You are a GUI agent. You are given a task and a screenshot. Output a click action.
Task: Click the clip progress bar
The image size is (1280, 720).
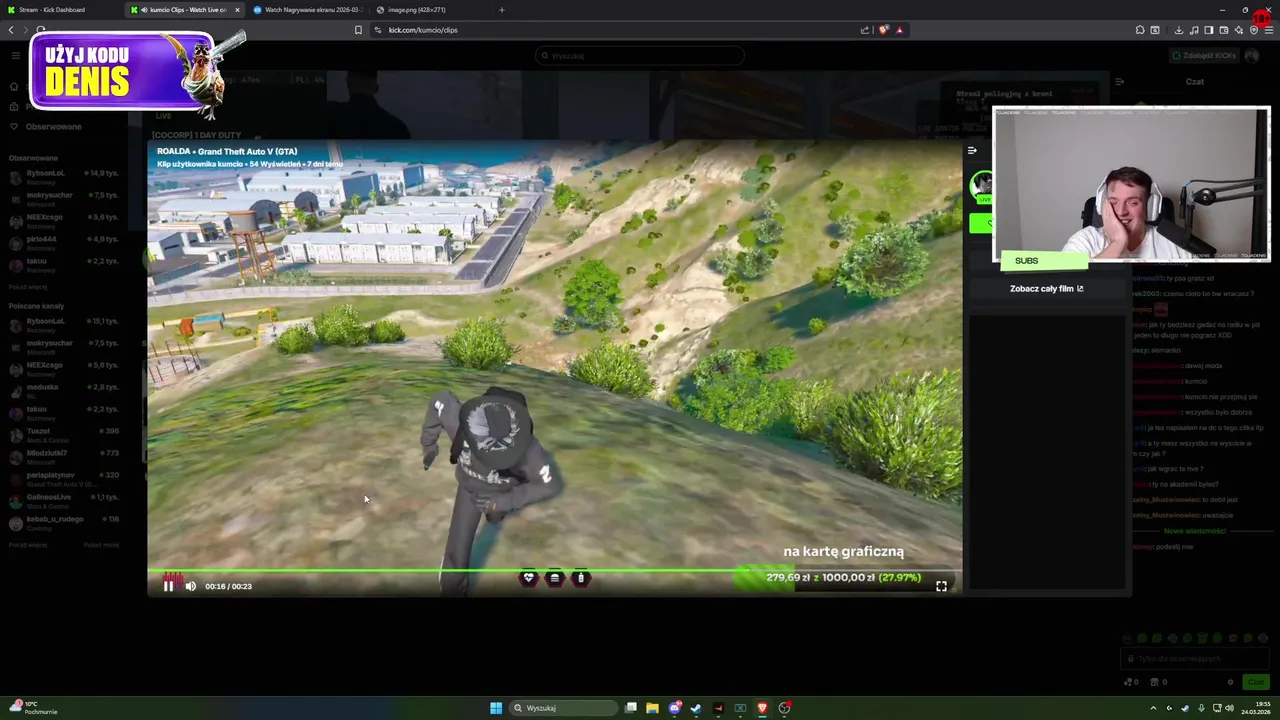[555, 571]
